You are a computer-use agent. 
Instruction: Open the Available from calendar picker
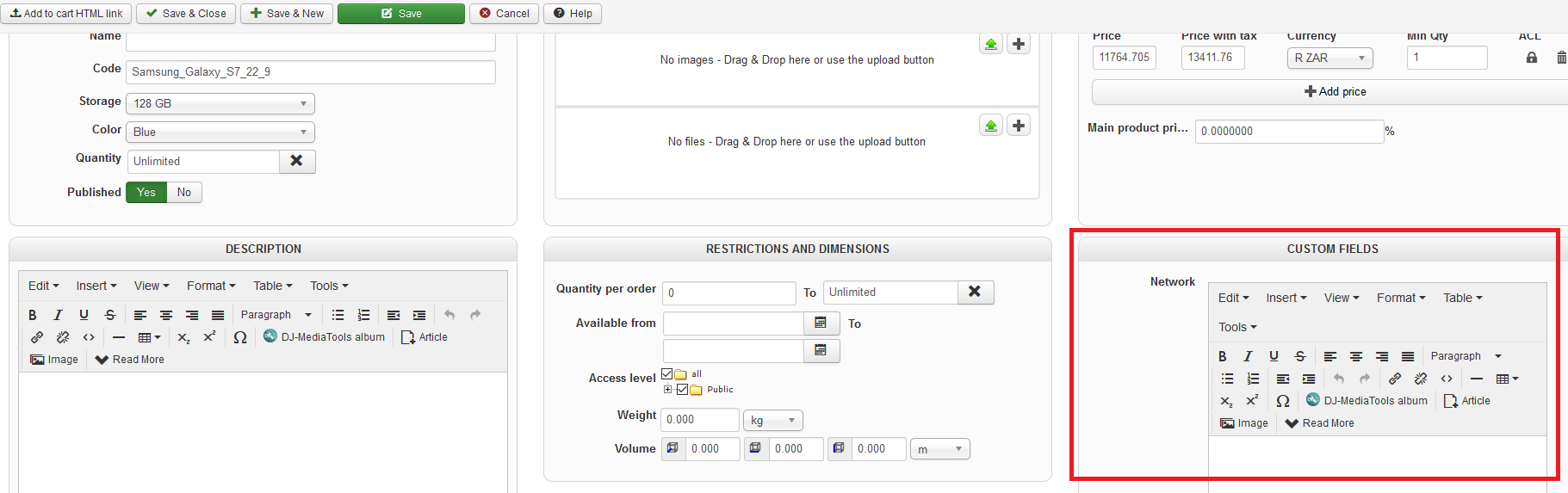point(821,323)
